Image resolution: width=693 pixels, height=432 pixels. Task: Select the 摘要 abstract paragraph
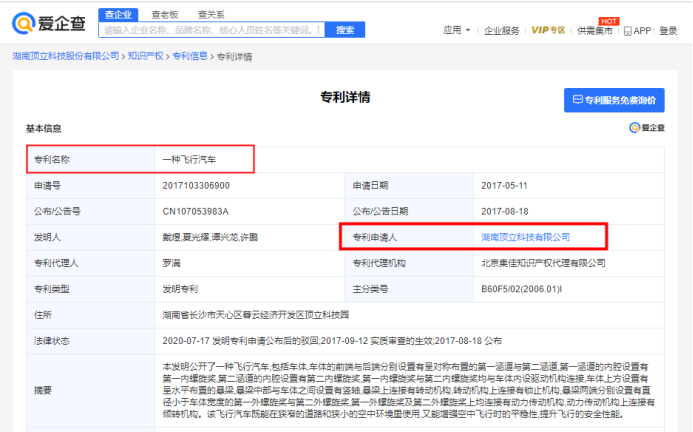tap(408, 390)
